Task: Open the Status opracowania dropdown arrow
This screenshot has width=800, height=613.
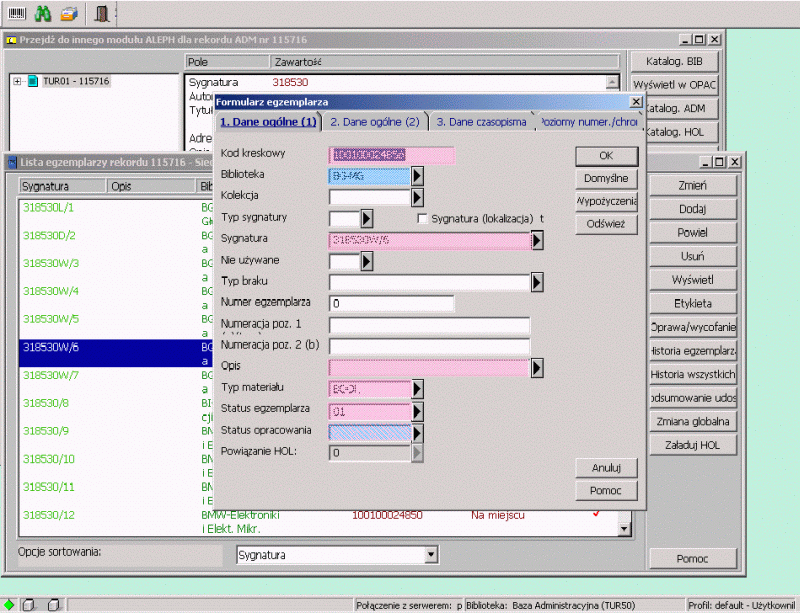Action: coord(417,433)
